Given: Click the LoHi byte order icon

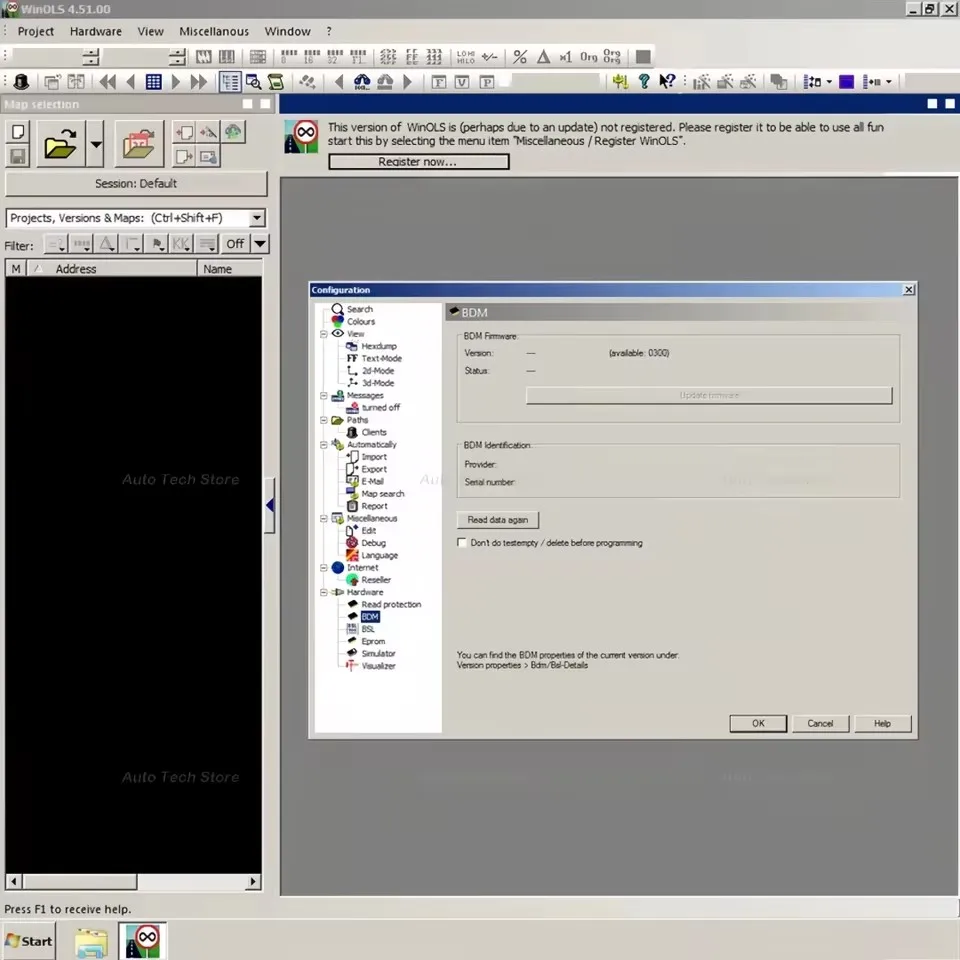Looking at the screenshot, I should point(465,57).
